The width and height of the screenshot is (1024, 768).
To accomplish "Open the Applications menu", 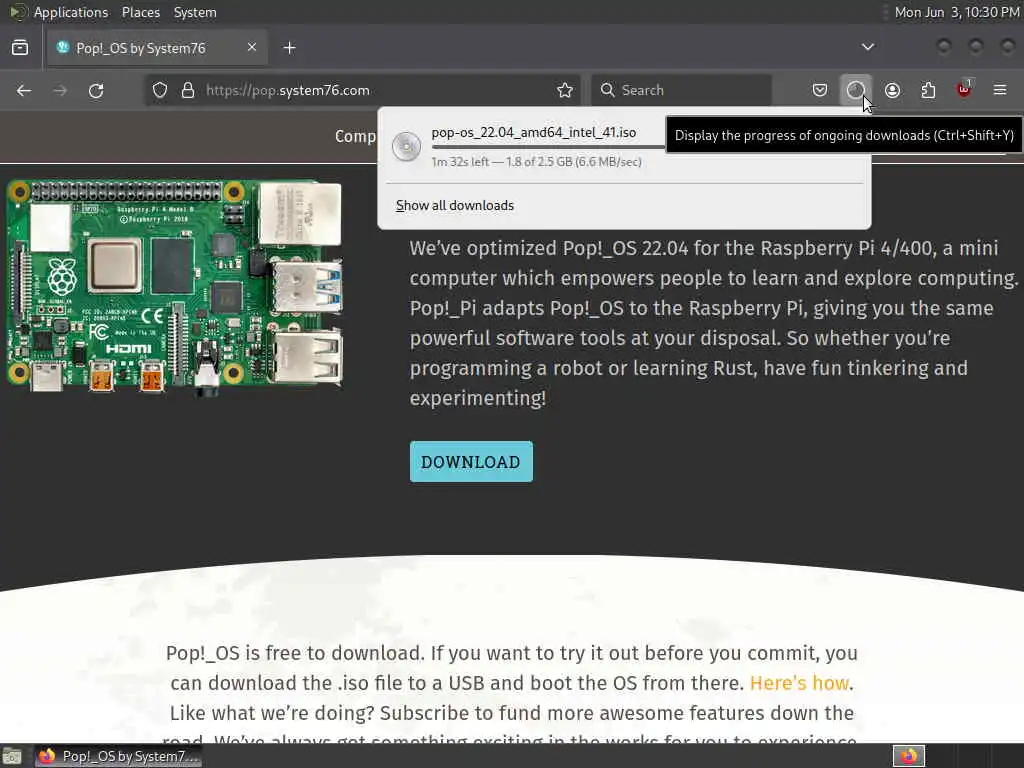I will pos(71,12).
